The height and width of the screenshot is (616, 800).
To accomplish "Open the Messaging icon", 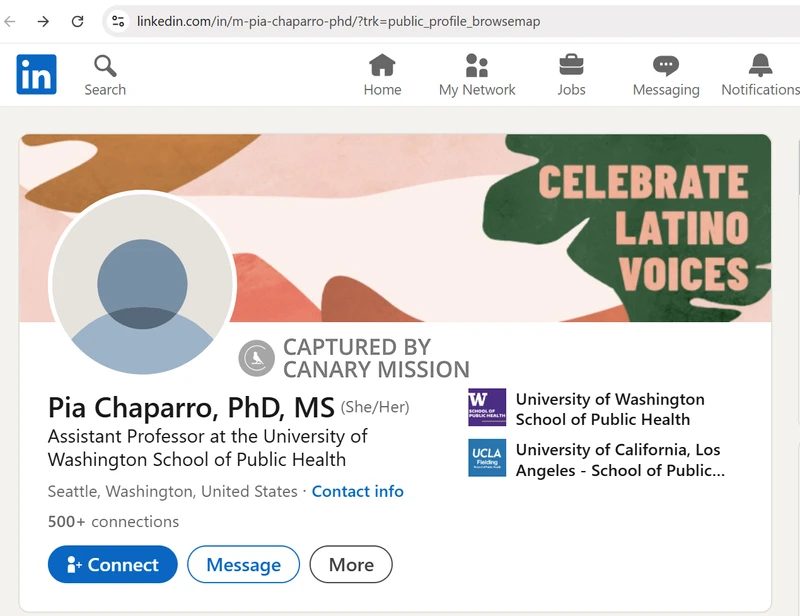I will coord(666,66).
